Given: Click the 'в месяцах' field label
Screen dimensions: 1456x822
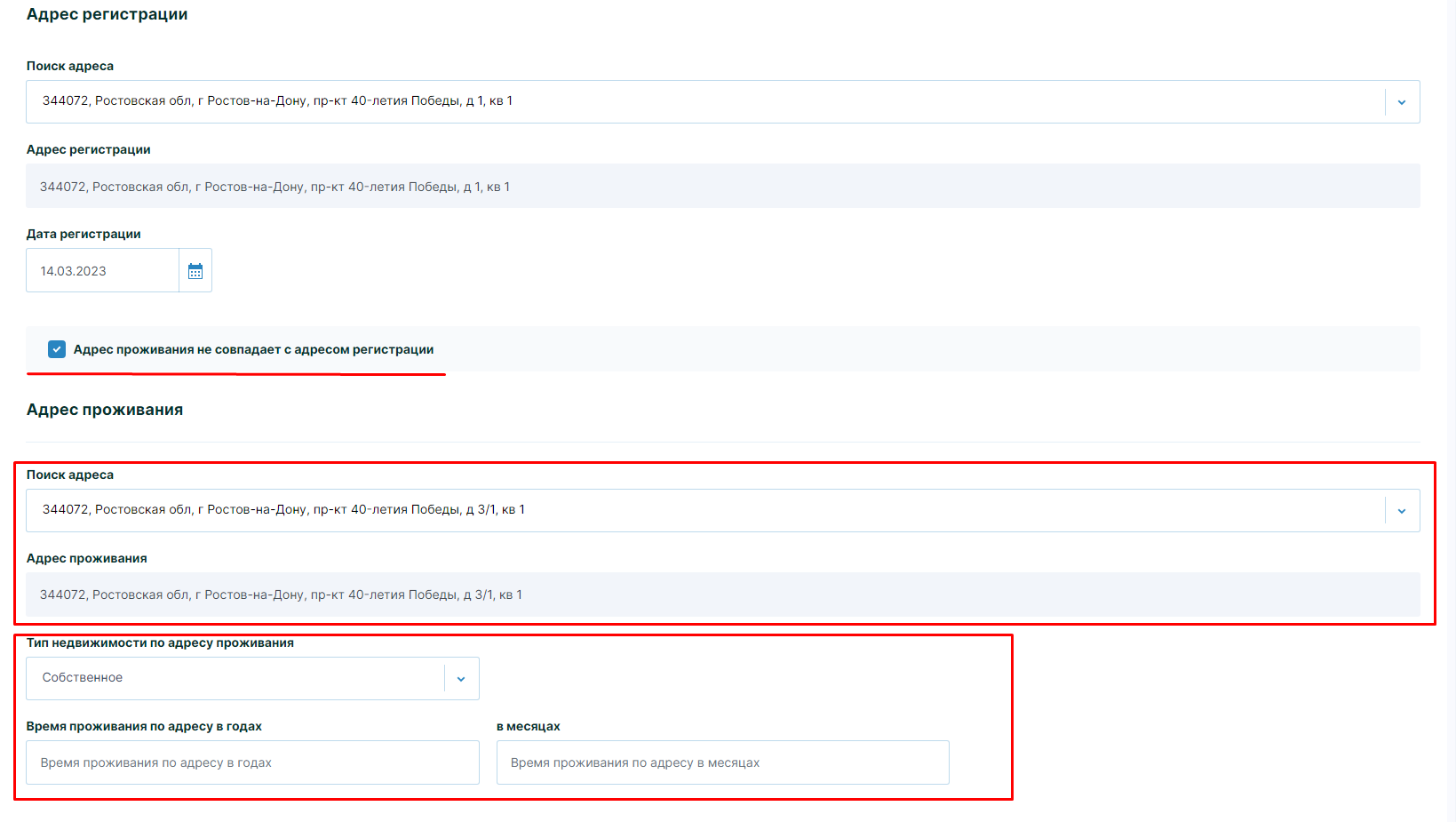Looking at the screenshot, I should click(528, 726).
